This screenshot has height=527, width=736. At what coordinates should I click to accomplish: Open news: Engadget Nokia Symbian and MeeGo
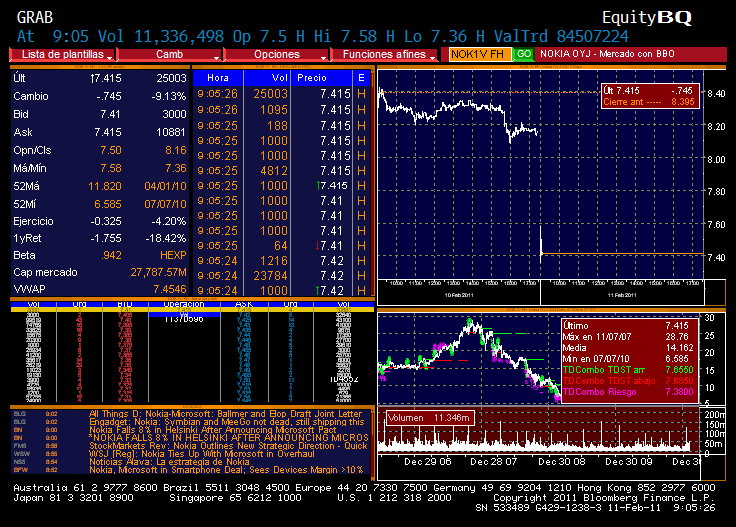pyautogui.click(x=227, y=422)
